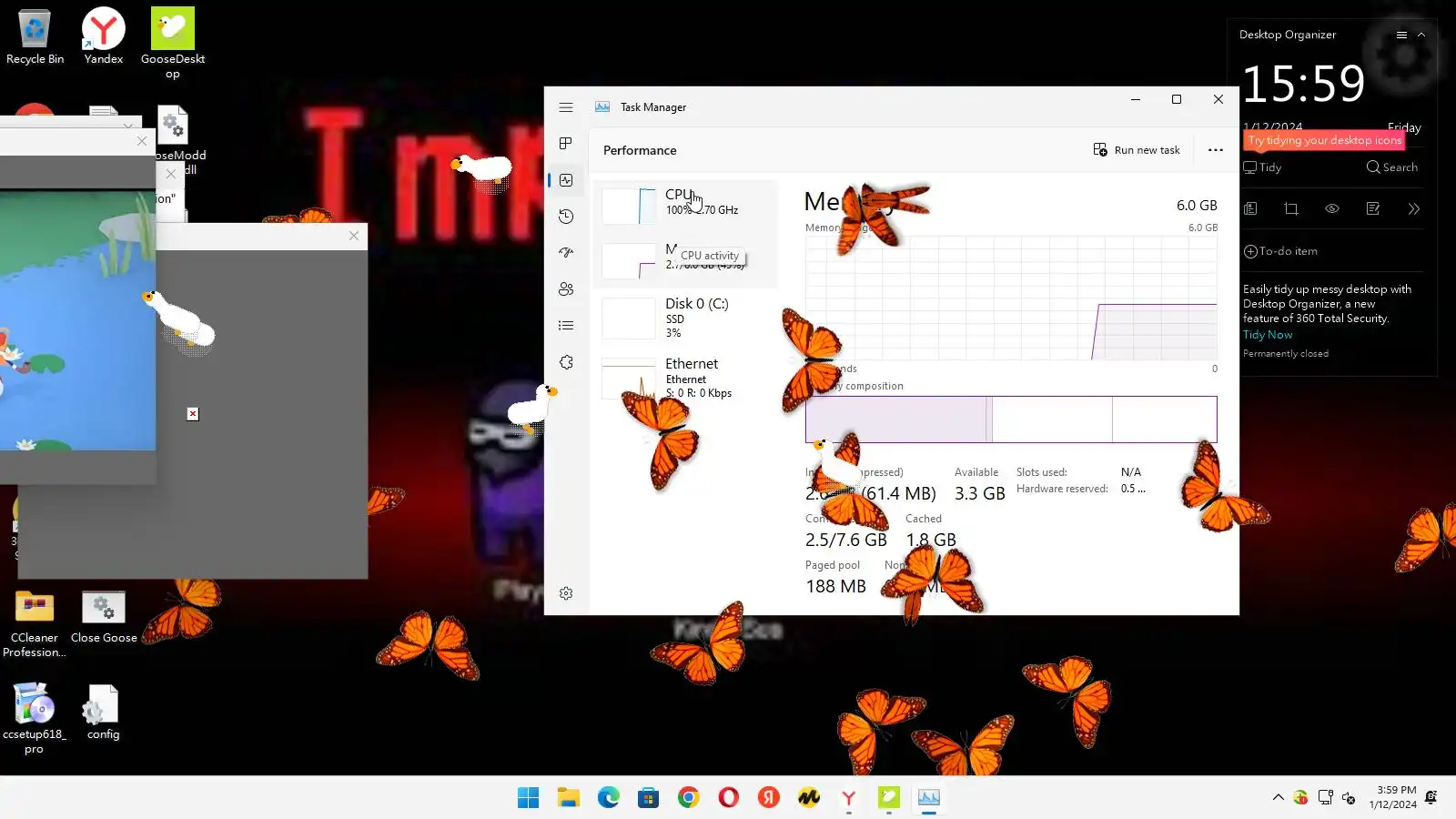Open the notification center bell icon
The image size is (1456, 819).
point(1431,797)
